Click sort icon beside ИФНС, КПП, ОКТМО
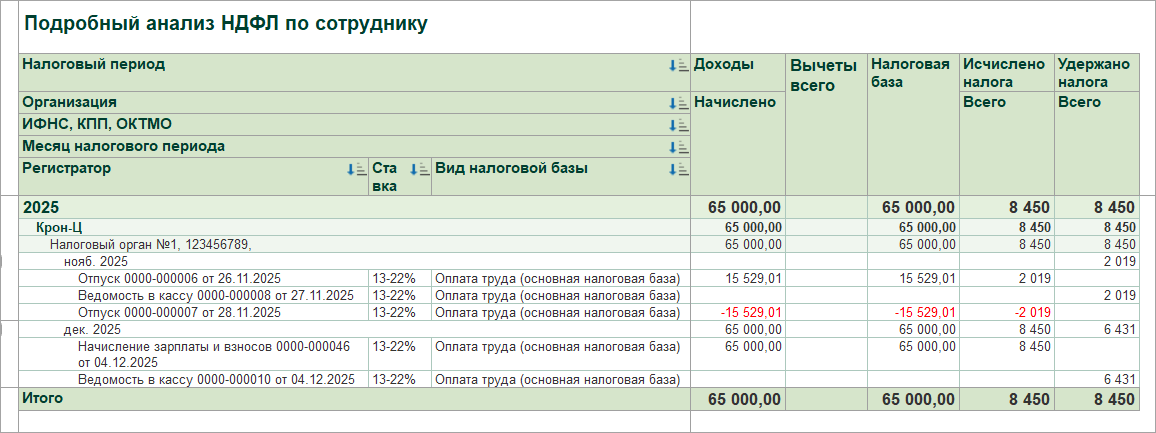This screenshot has height=433, width=1156. coord(678,125)
